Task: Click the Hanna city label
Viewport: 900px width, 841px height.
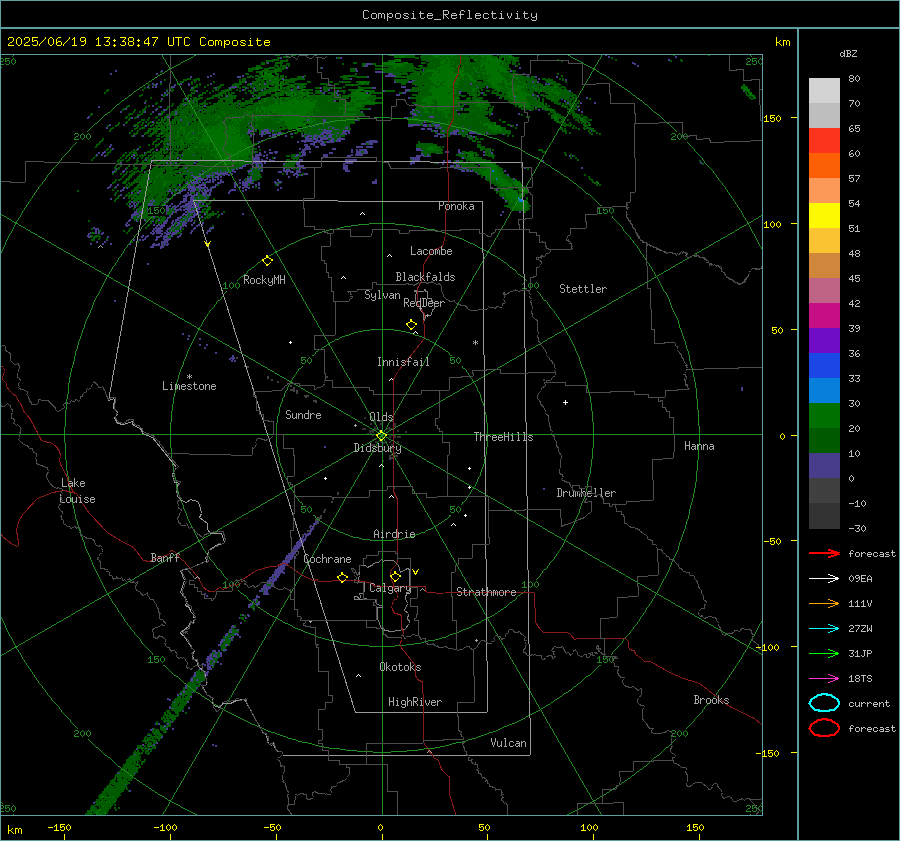Action: click(699, 446)
